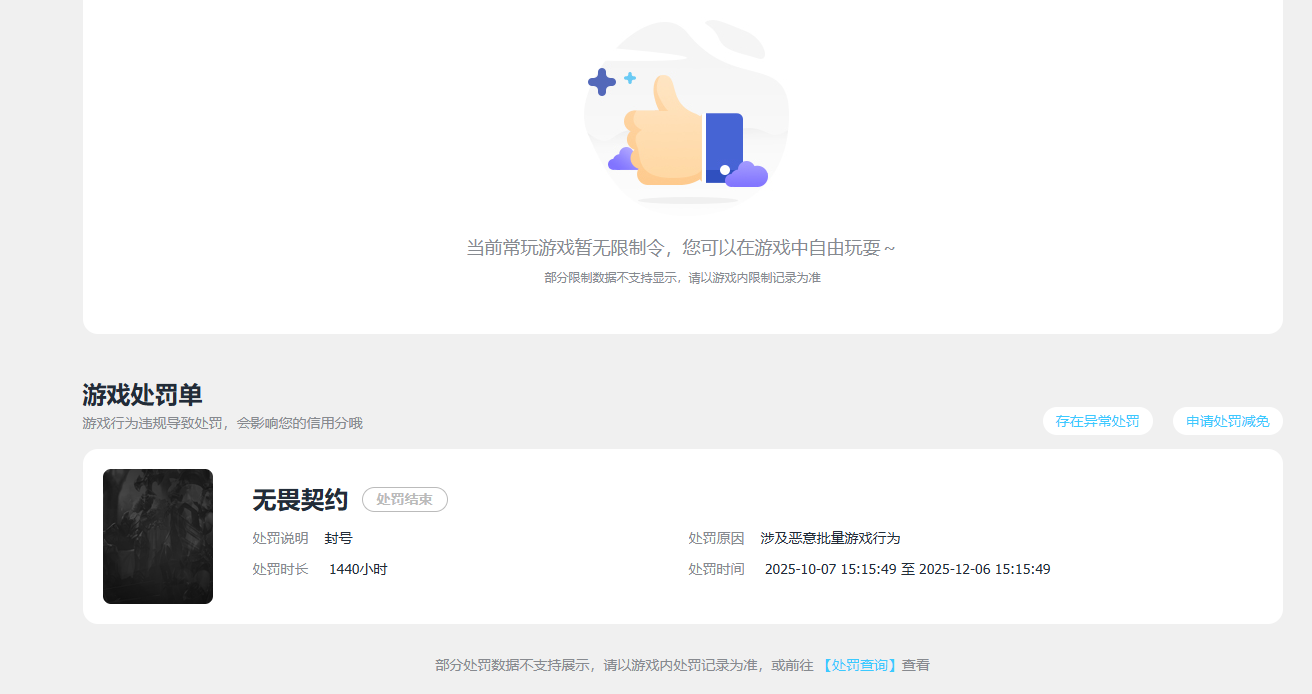Select the 无畏契约 game cover thumbnail
The image size is (1312, 694).
tap(158, 537)
